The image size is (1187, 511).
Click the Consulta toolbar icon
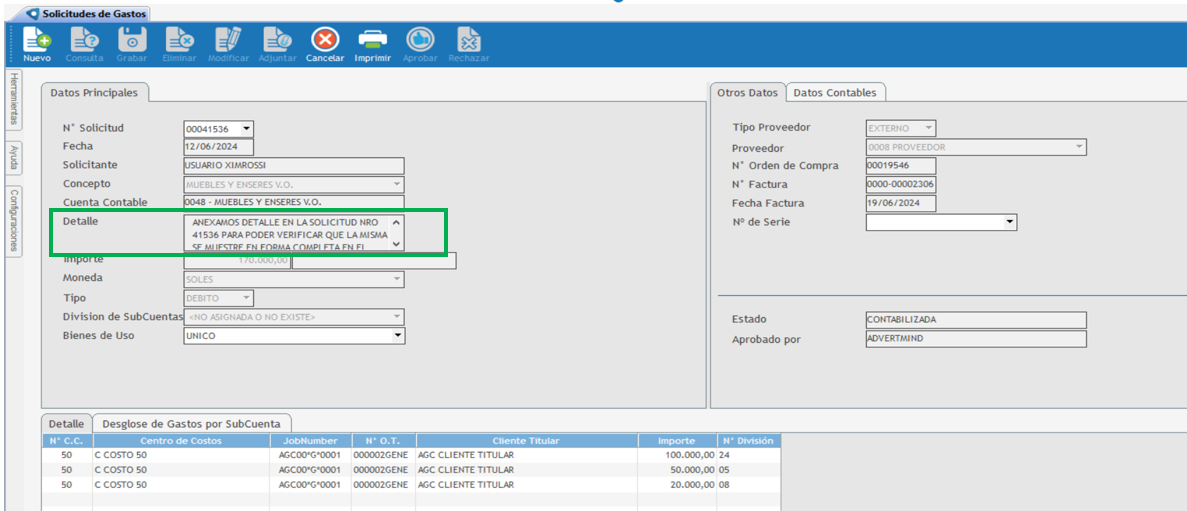83,39
